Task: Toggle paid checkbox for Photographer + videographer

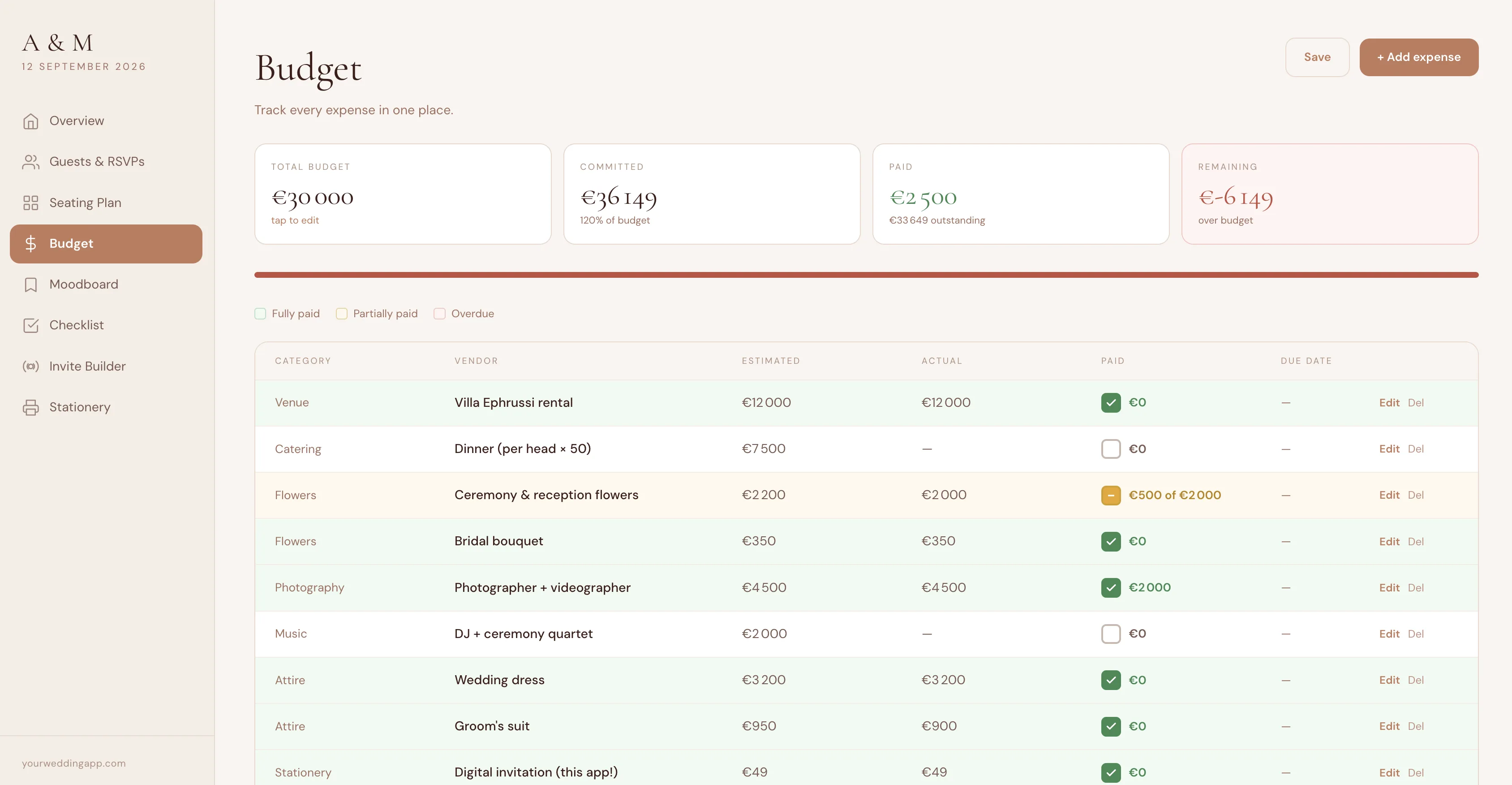Action: click(1111, 588)
